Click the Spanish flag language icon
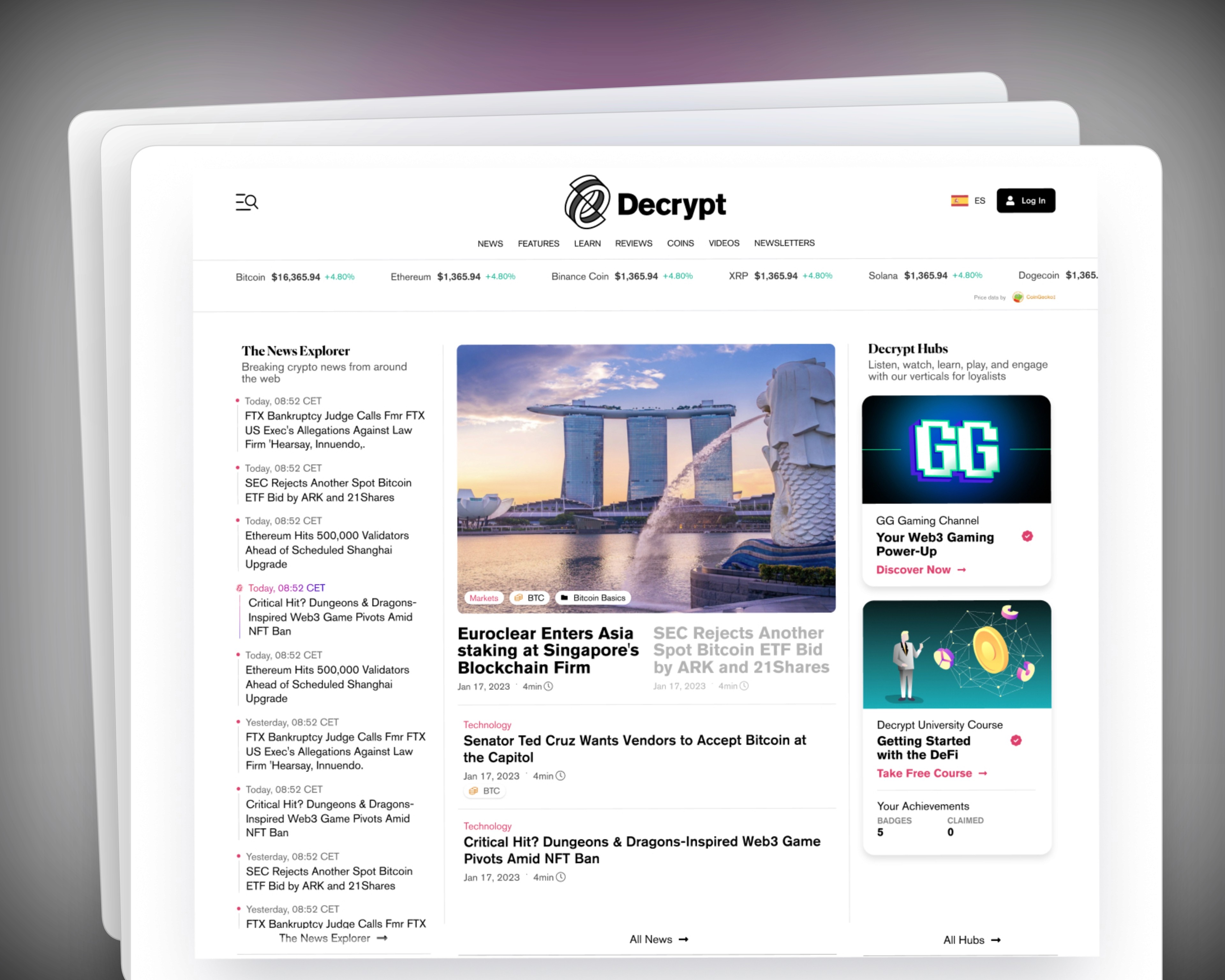The image size is (1225, 980). [959, 201]
